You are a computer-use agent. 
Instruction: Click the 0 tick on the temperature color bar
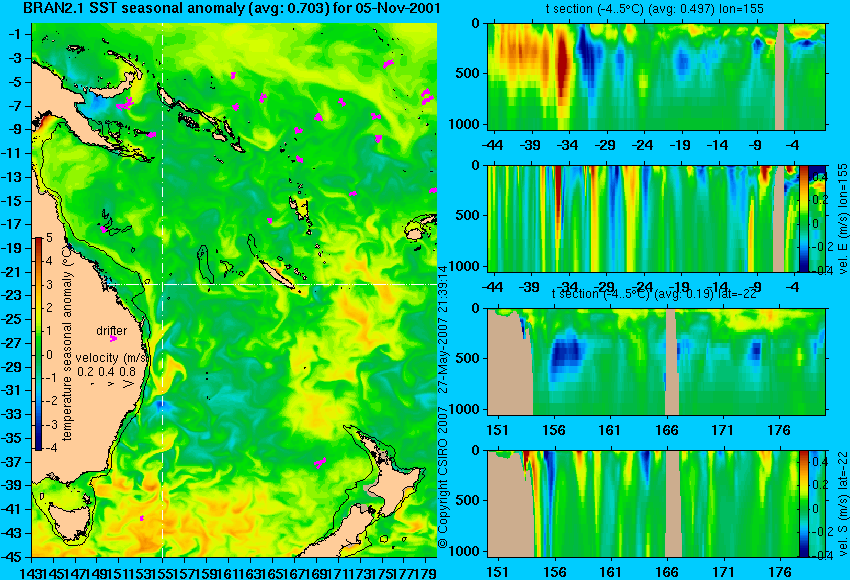49,355
